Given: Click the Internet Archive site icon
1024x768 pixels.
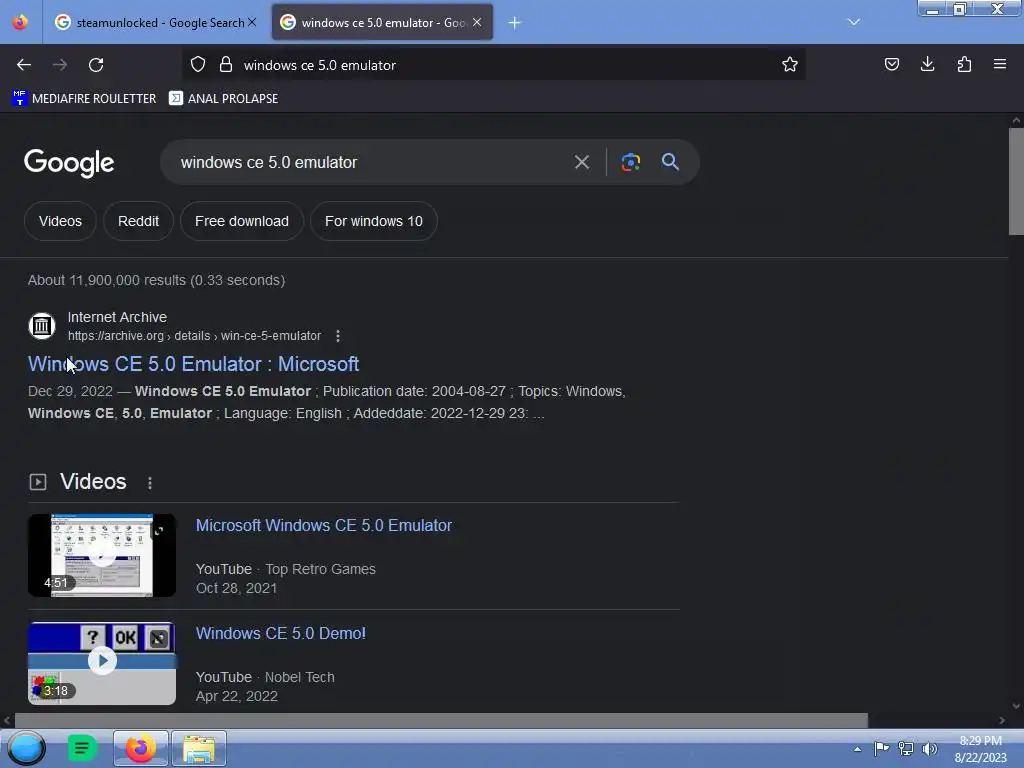Looking at the screenshot, I should (x=42, y=326).
